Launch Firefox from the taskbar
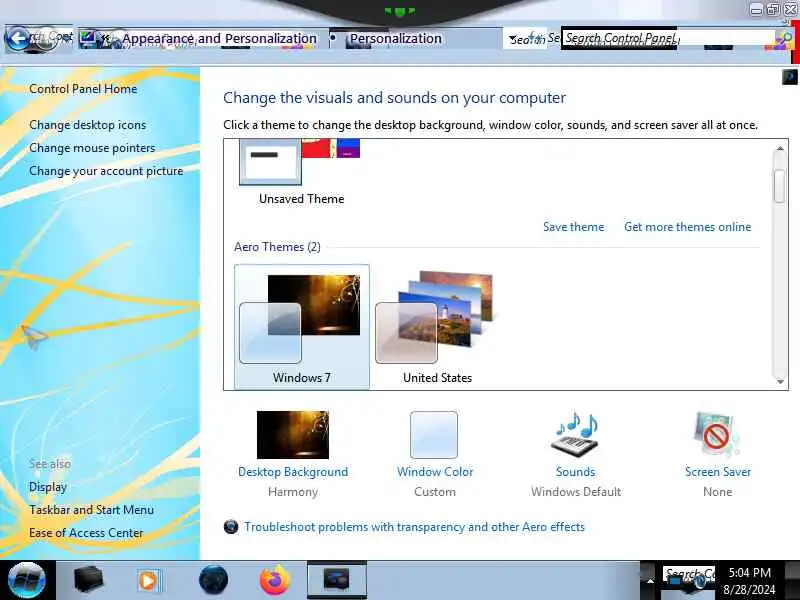This screenshot has height=600, width=800. click(x=274, y=580)
